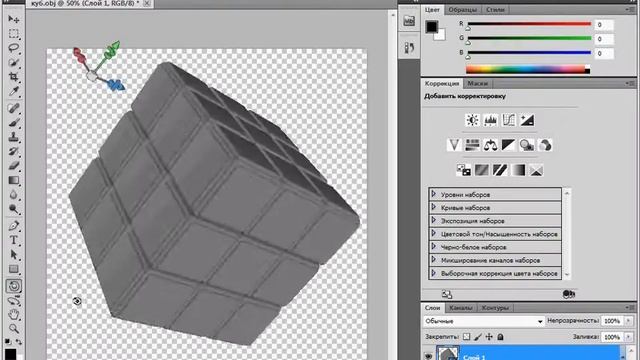
Task: Select the Clone Stamp tool
Action: (x=13, y=137)
